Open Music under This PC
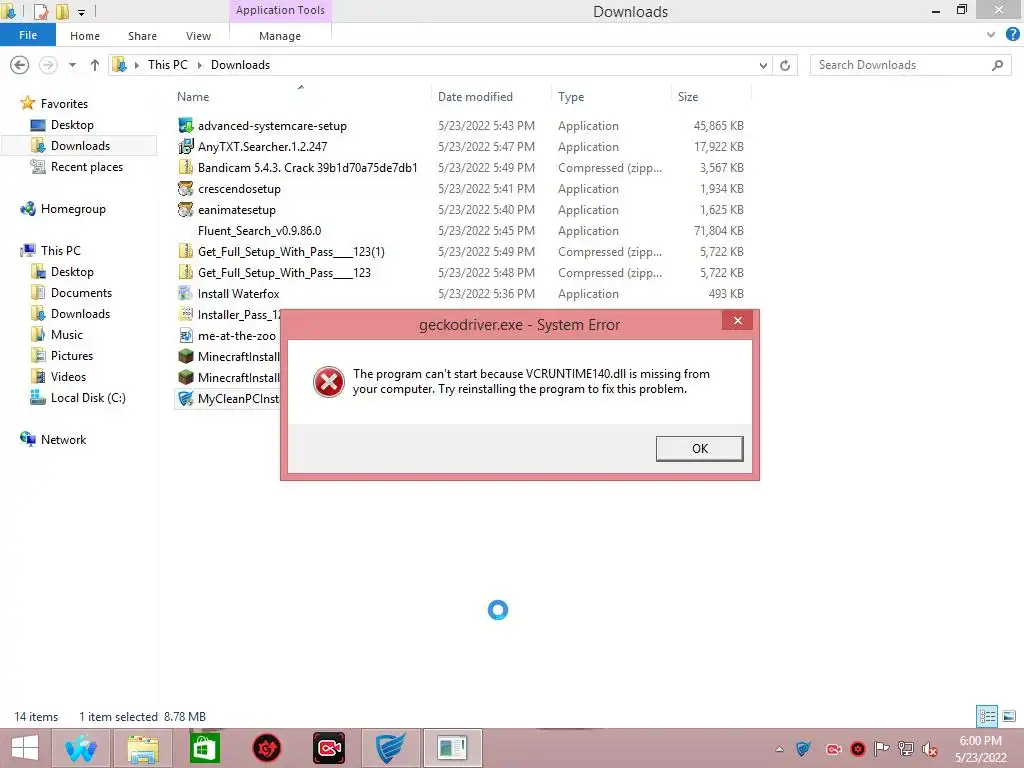The height and width of the screenshot is (768, 1024). pos(67,334)
